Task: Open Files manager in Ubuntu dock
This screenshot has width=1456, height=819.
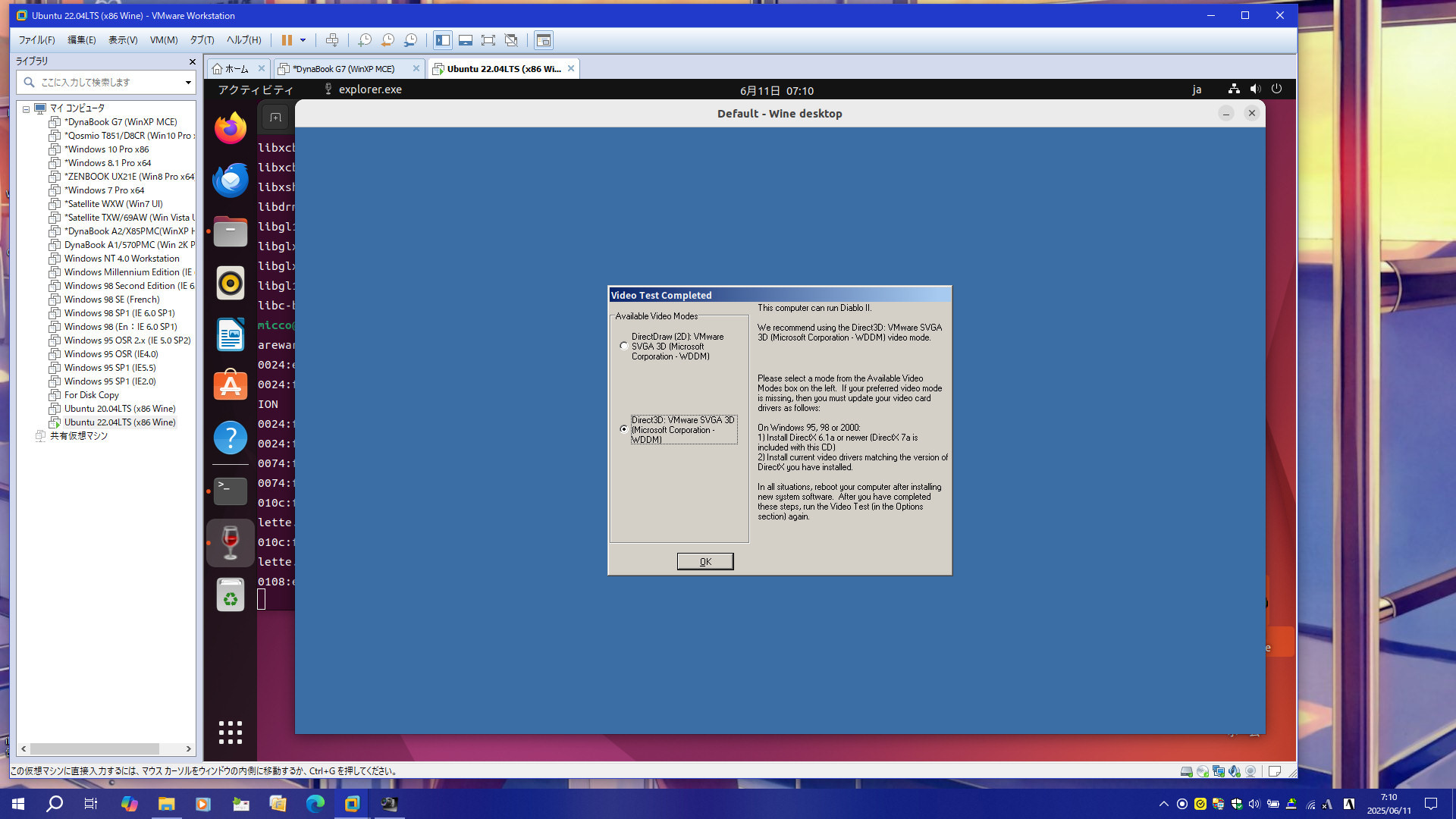Action: click(231, 231)
